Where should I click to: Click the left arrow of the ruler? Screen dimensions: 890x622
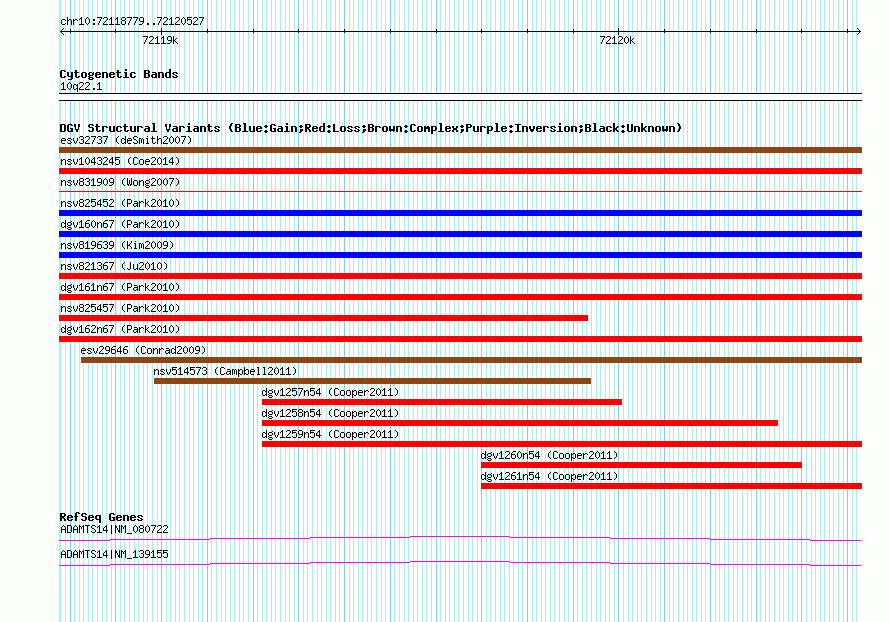(x=63, y=32)
